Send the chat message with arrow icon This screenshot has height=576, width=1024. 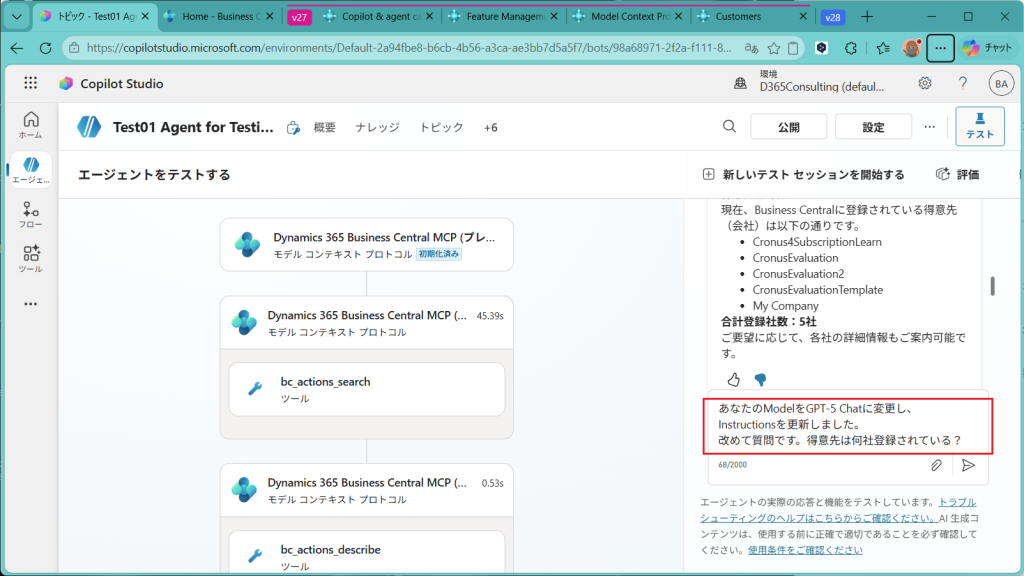coord(968,465)
